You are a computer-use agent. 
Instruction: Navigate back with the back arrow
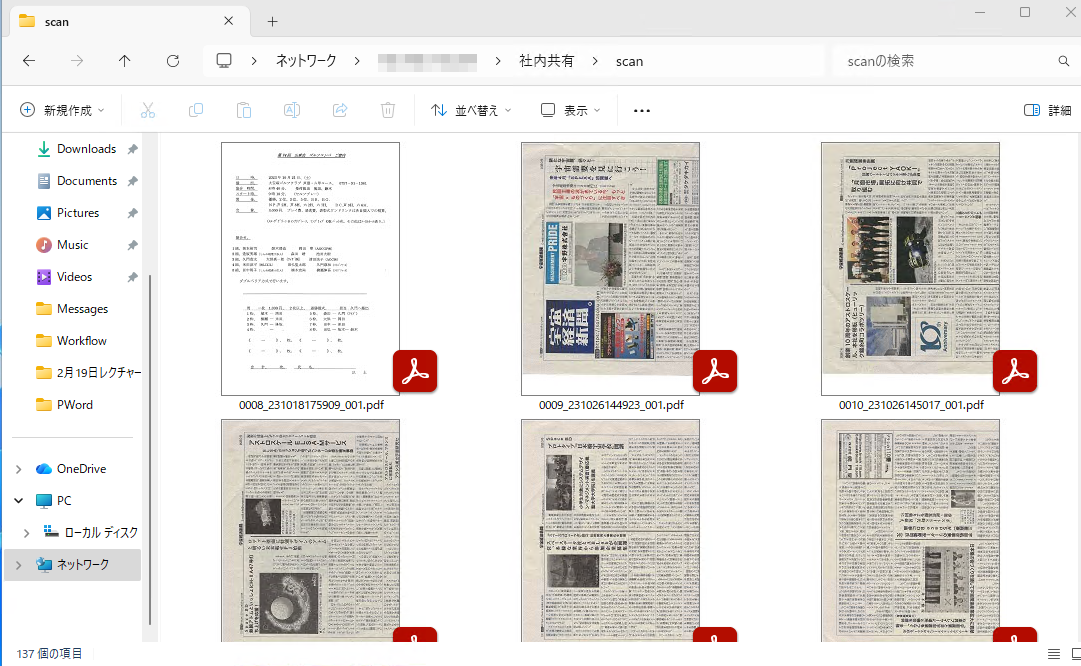tap(29, 61)
